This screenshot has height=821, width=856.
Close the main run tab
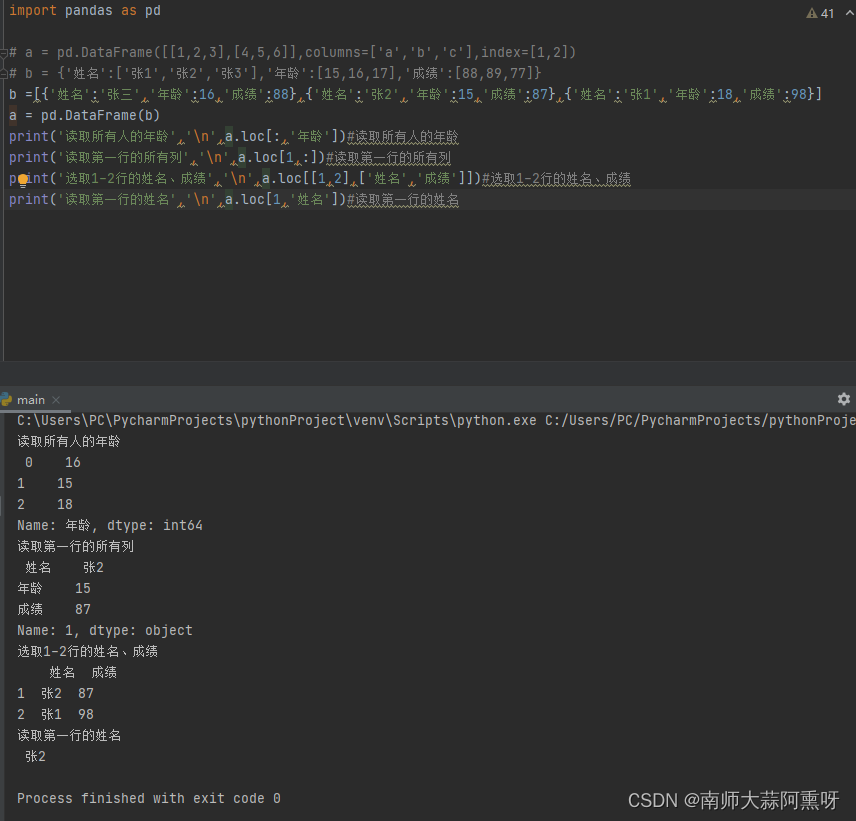(x=56, y=400)
